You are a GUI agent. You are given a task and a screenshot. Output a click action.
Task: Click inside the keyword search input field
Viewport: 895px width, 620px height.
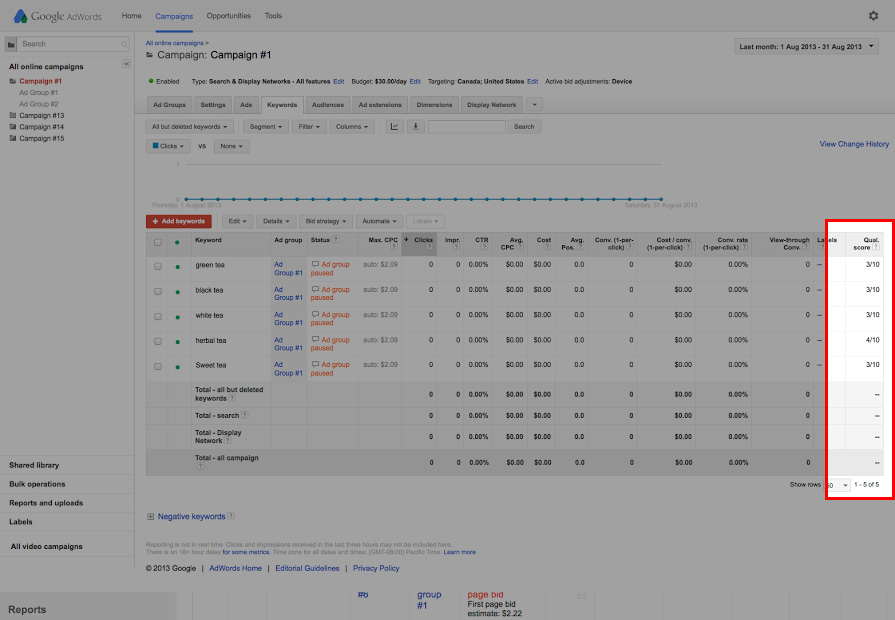pyautogui.click(x=467, y=127)
